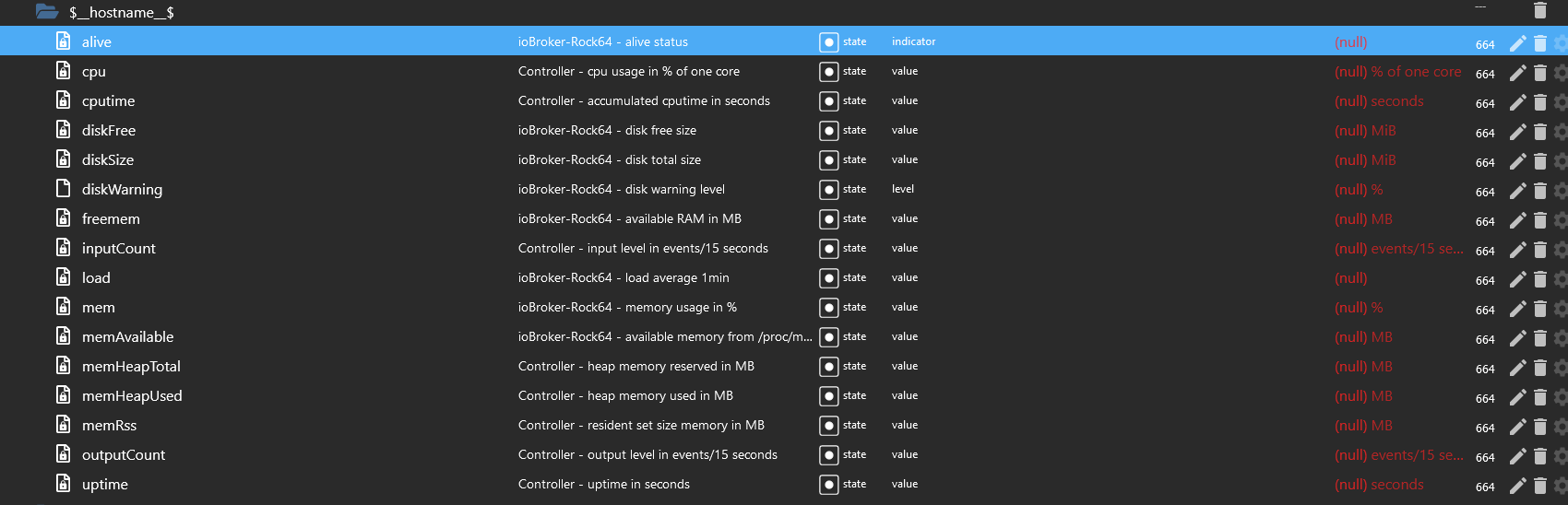Select the freemem tree item
The height and width of the screenshot is (505, 1568).
coord(111,218)
